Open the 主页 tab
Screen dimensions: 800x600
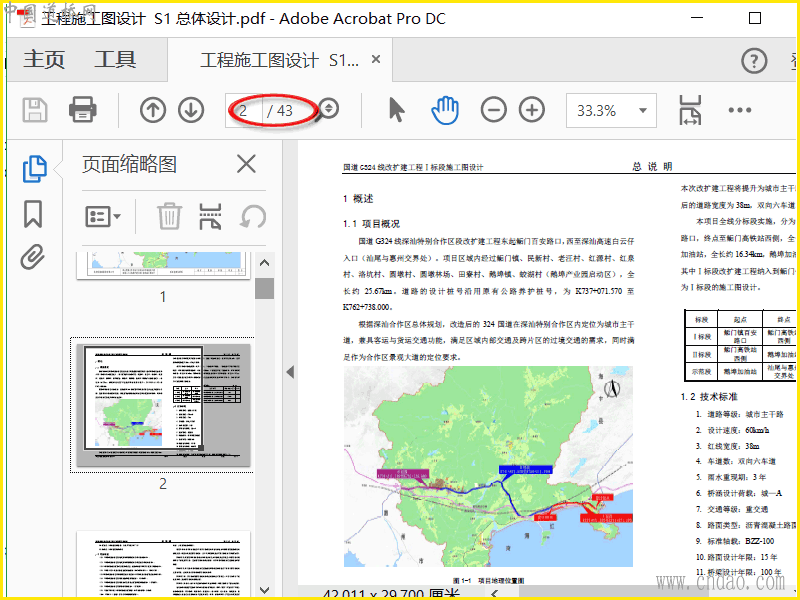(44, 60)
